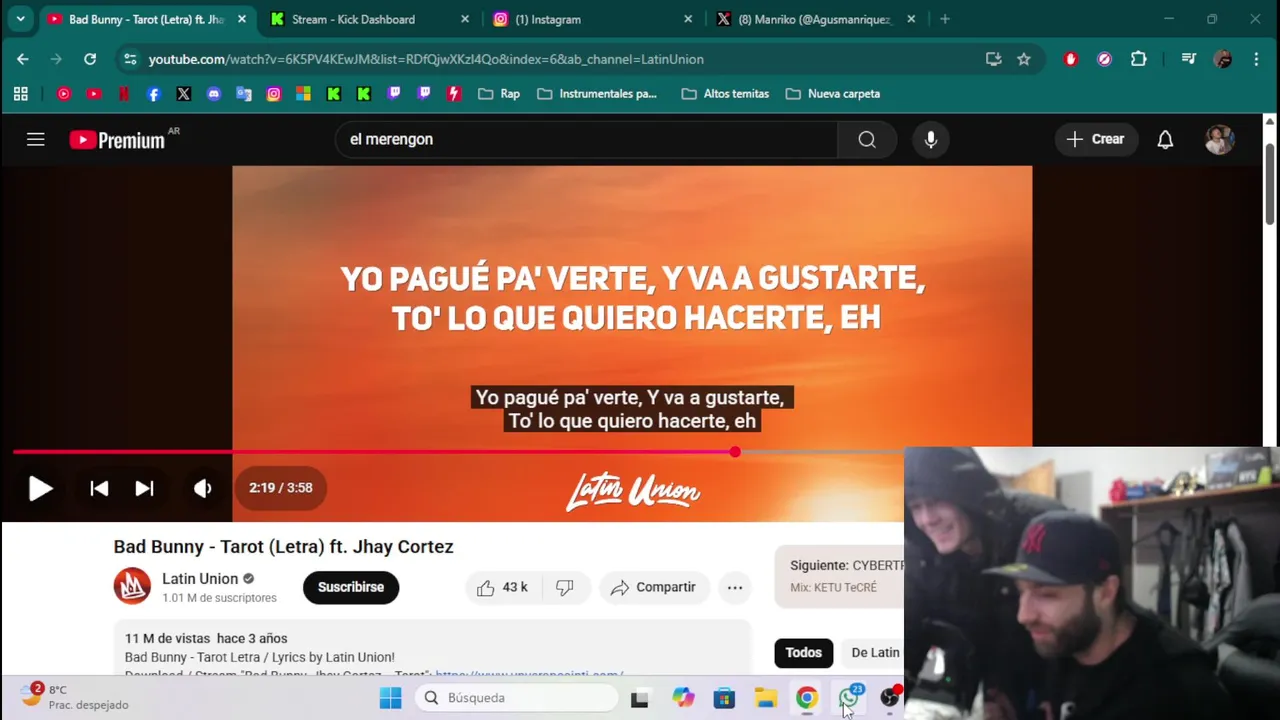Screen dimensions: 1280x720
Task: Open File Explorer from the taskbar
Action: click(766, 698)
